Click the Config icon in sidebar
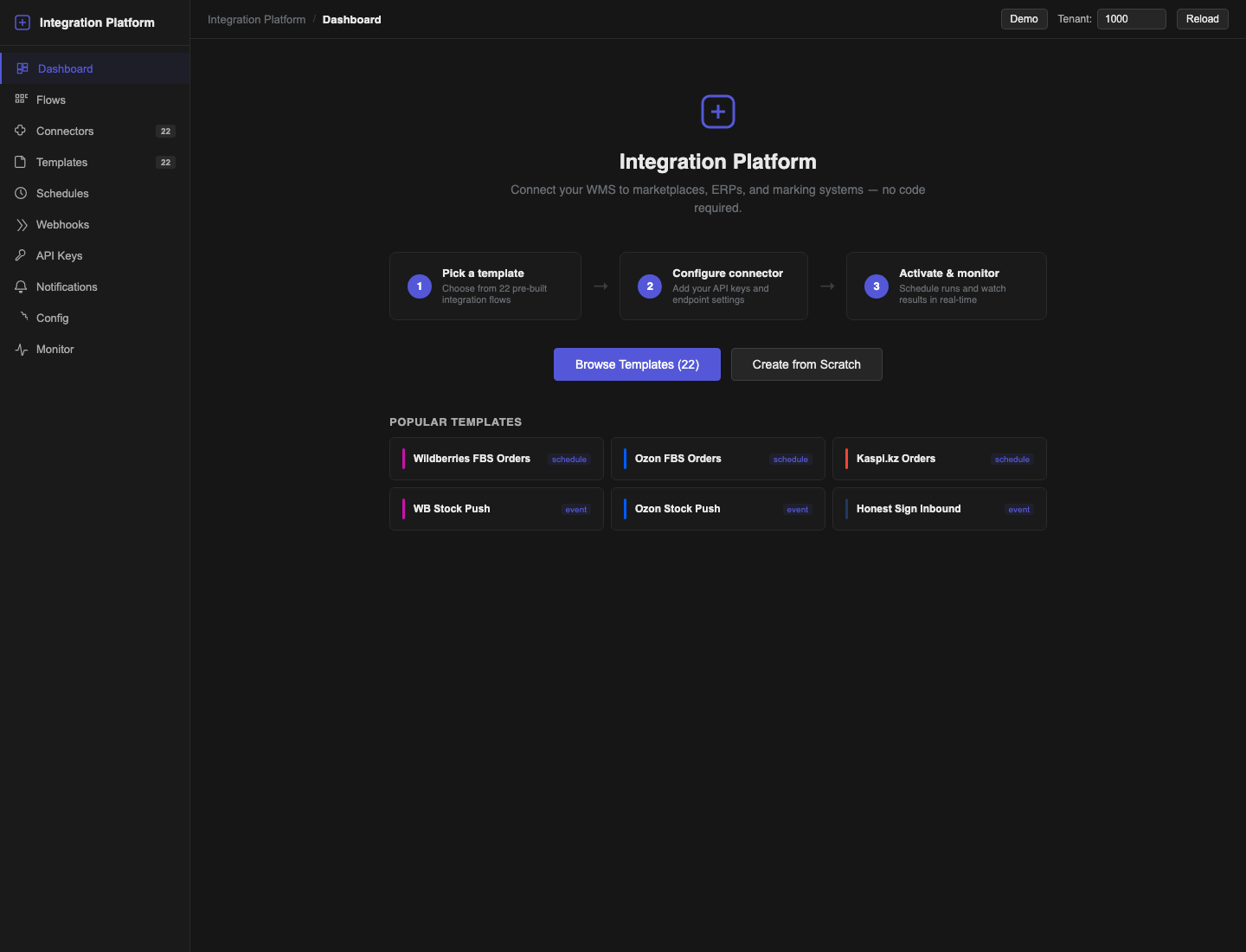 pyautogui.click(x=23, y=317)
